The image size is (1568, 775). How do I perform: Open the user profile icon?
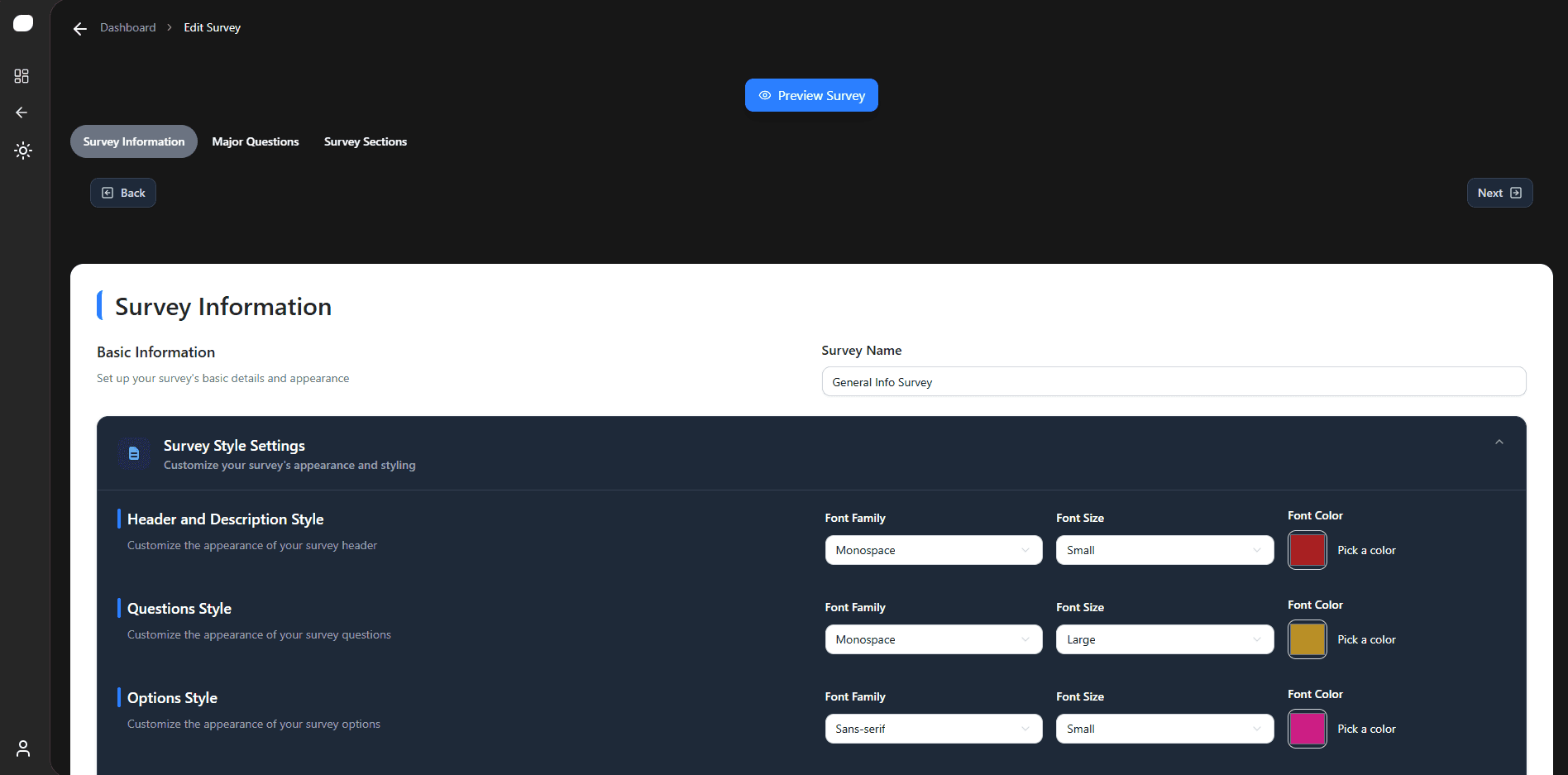23,749
